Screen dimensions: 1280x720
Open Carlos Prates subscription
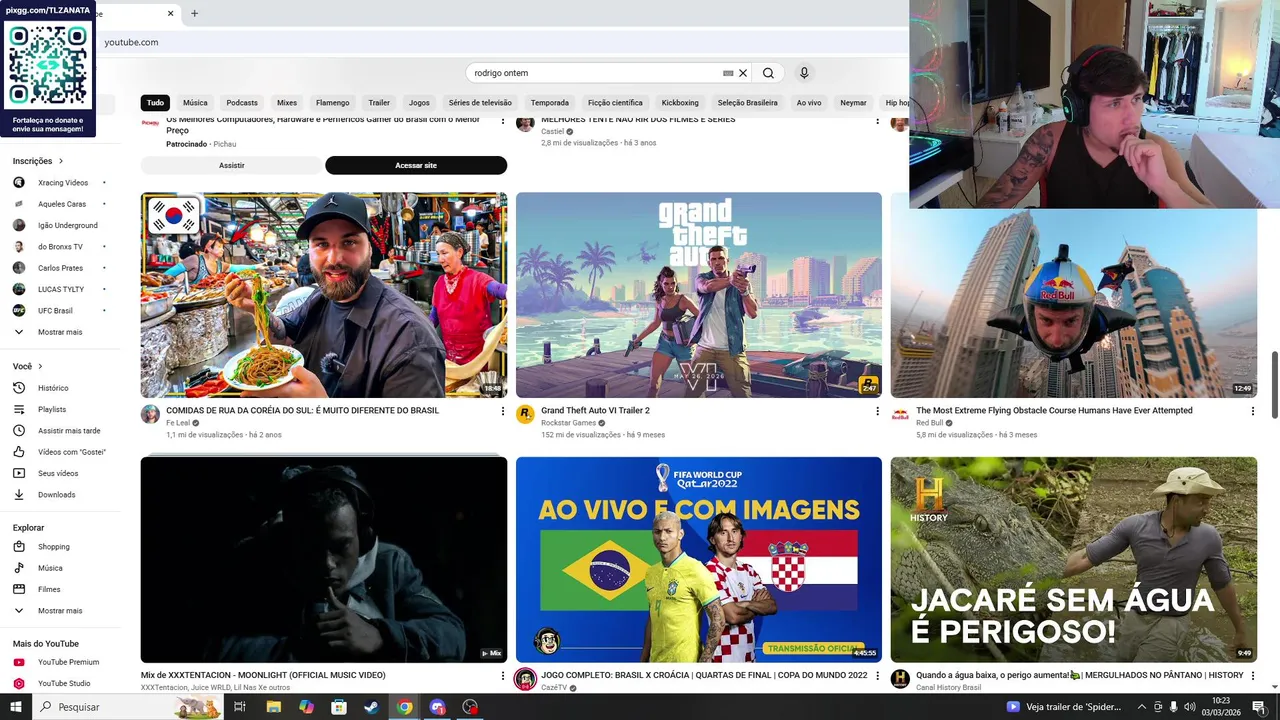(60, 268)
